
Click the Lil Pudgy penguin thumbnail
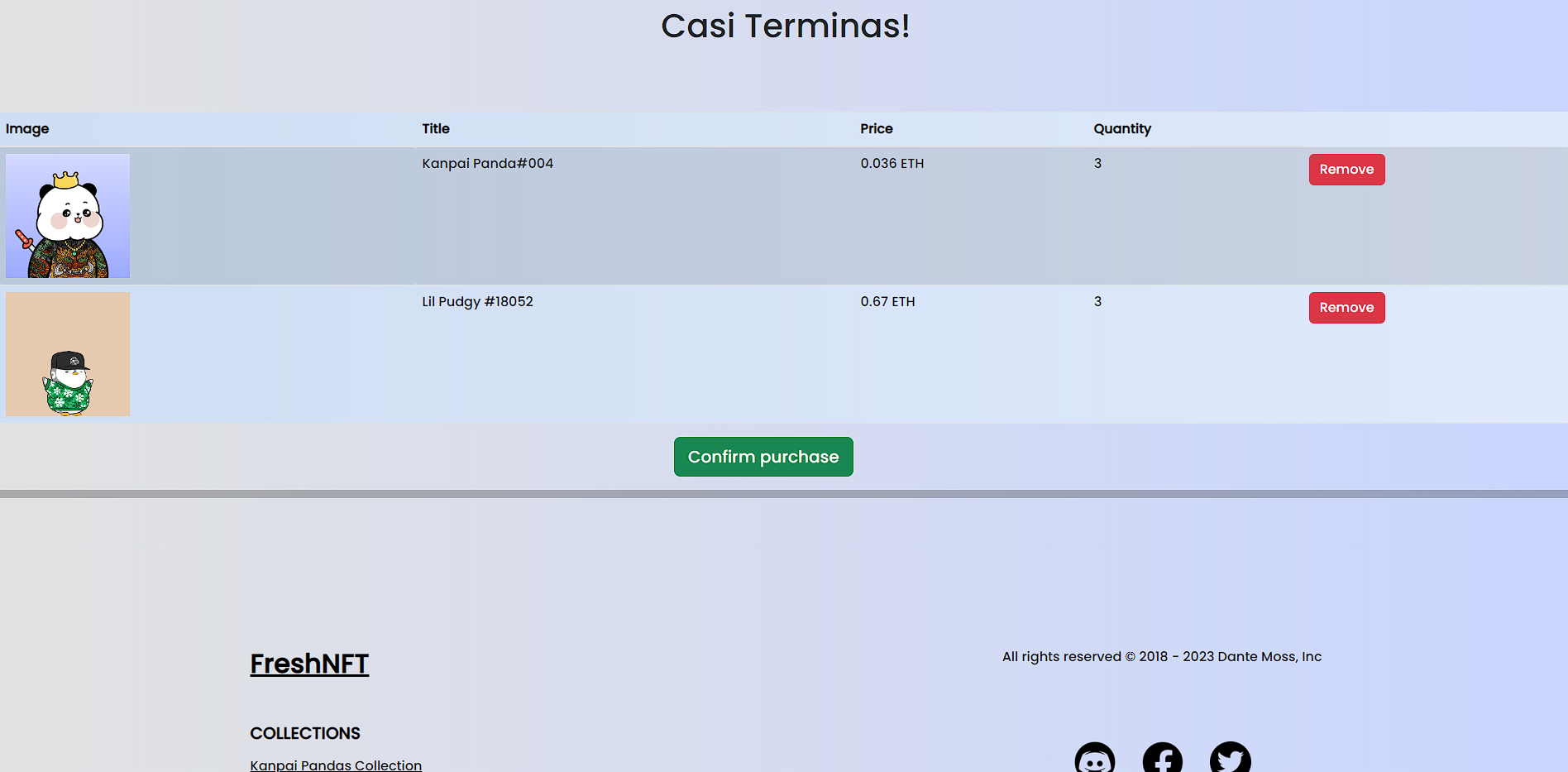68,354
